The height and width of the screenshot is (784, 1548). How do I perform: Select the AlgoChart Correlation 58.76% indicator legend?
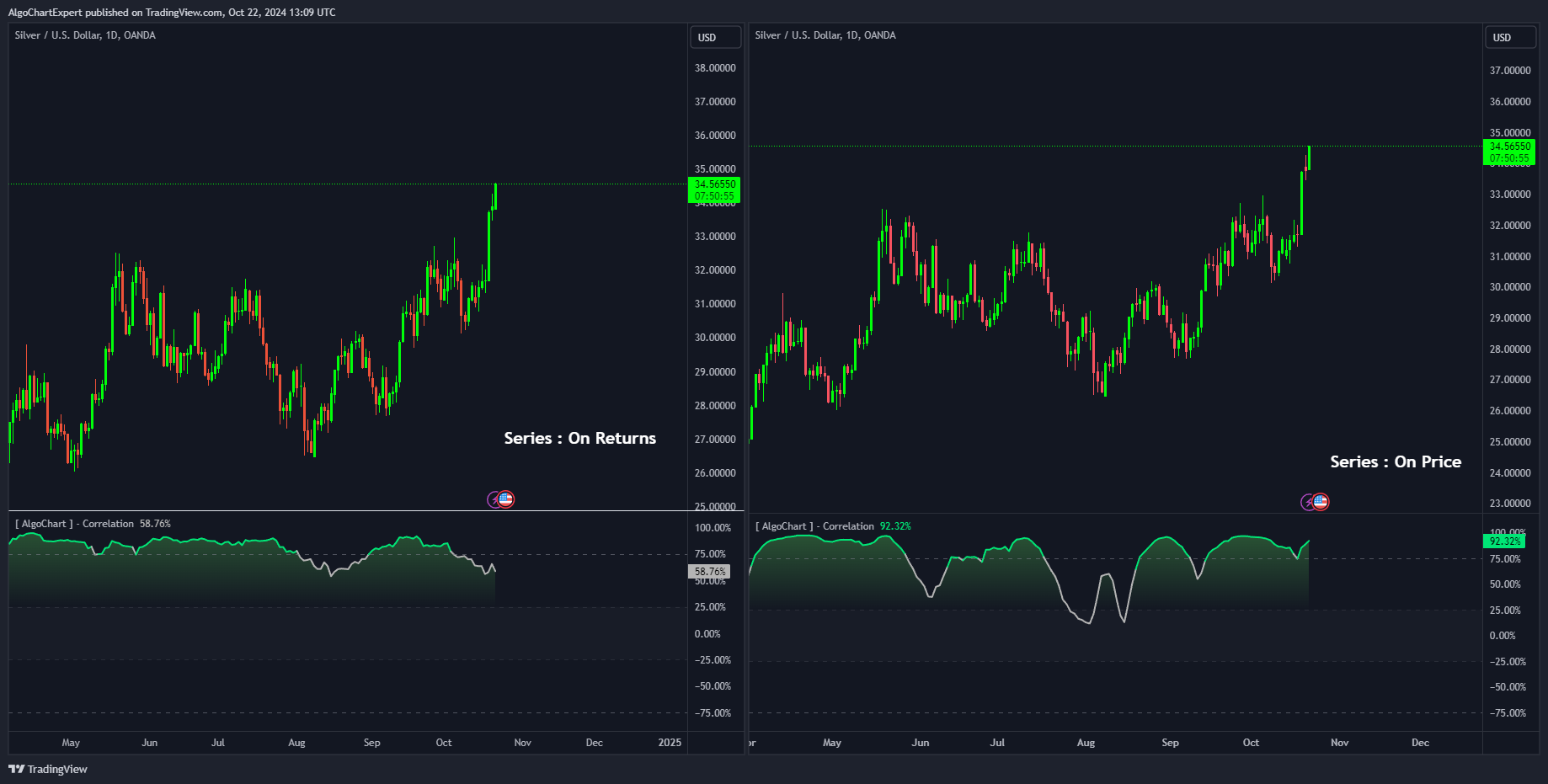93,524
